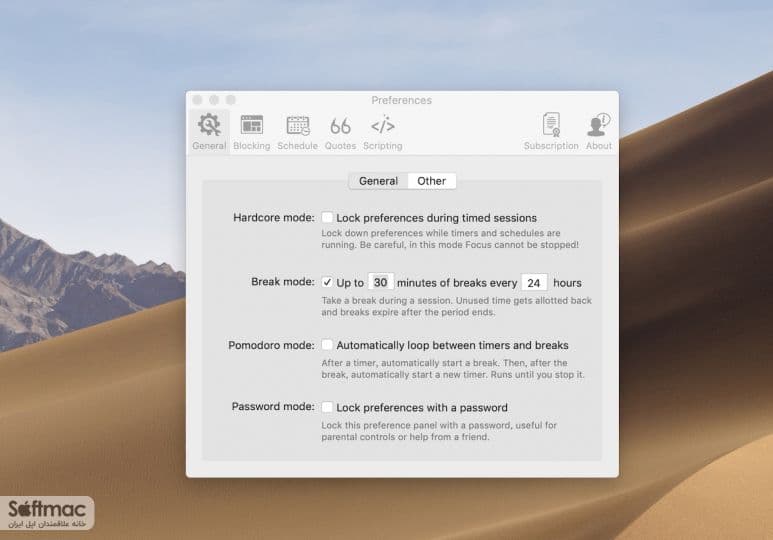
Task: Click the break hours field showing 24
Action: 534,283
